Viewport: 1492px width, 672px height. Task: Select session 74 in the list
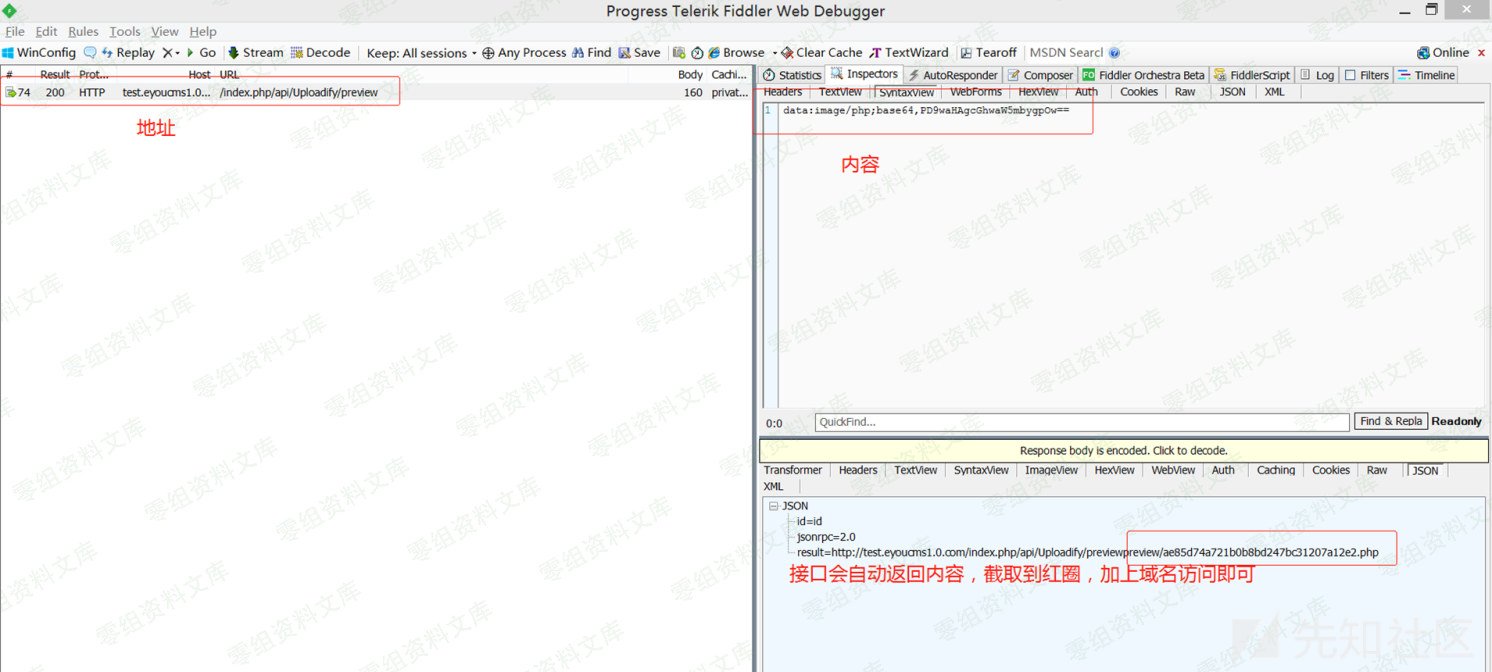[376, 92]
